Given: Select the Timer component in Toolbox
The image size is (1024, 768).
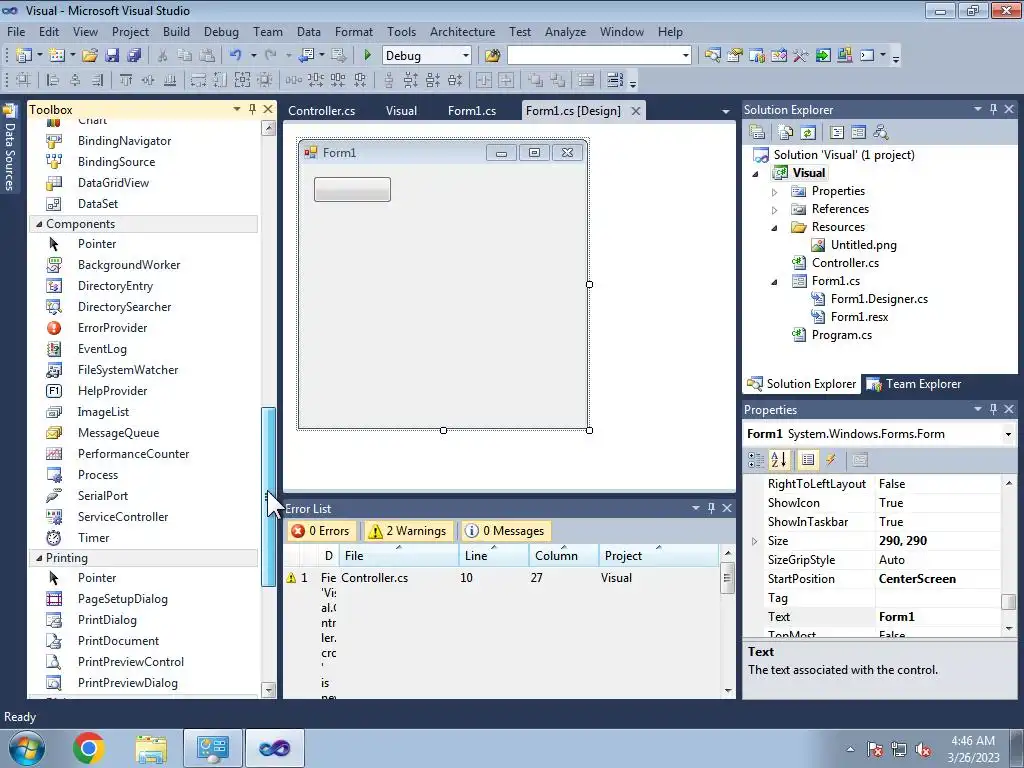Looking at the screenshot, I should point(93,537).
